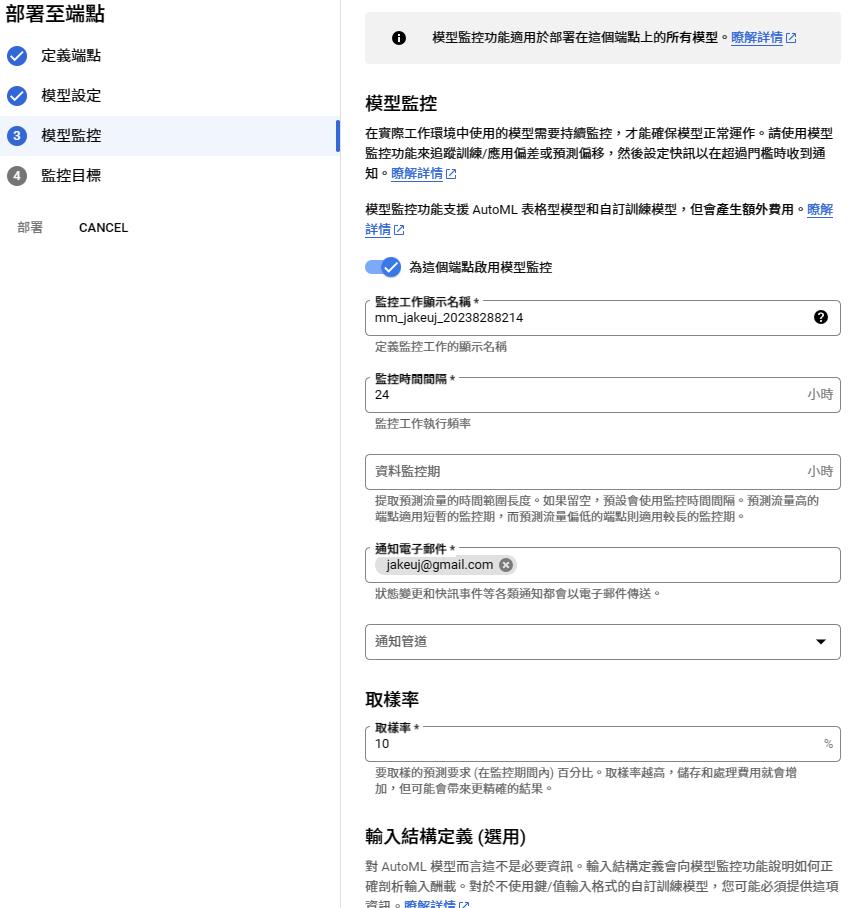Toggle 為這個端點啟用模型監控 switch
Screen dimensions: 853x908
[x=383, y=267]
